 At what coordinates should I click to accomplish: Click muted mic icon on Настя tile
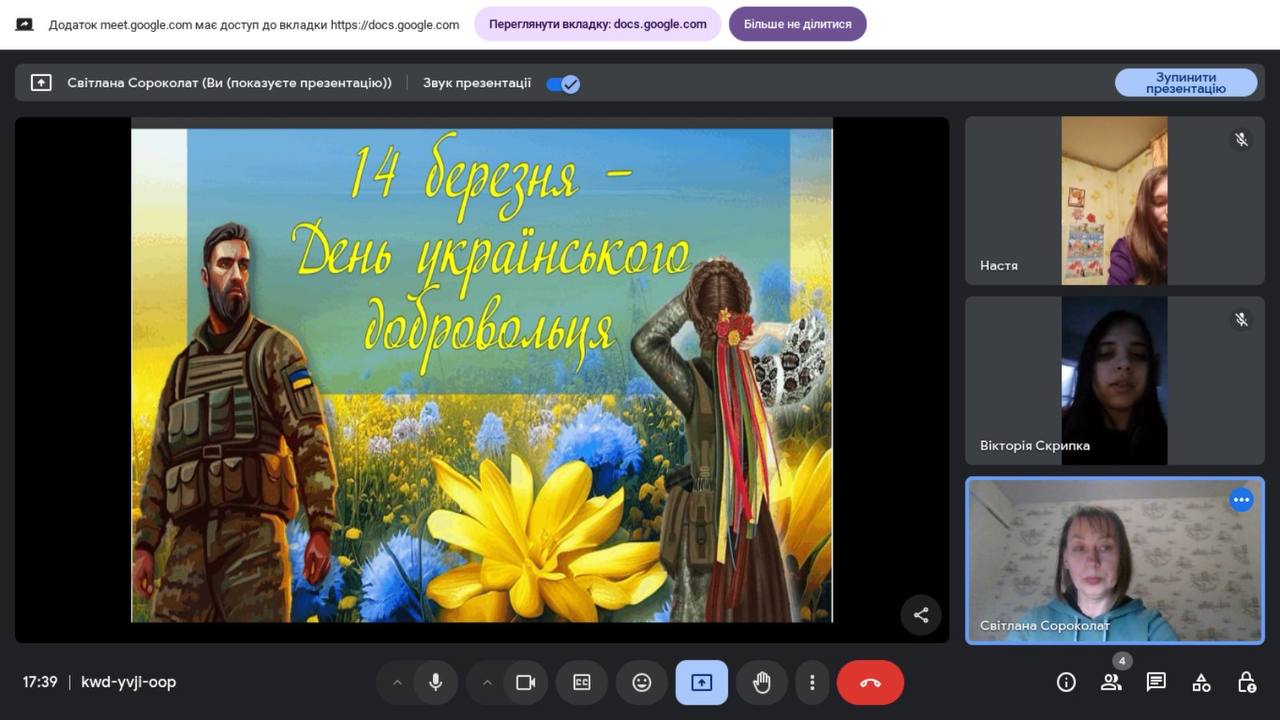(x=1241, y=140)
